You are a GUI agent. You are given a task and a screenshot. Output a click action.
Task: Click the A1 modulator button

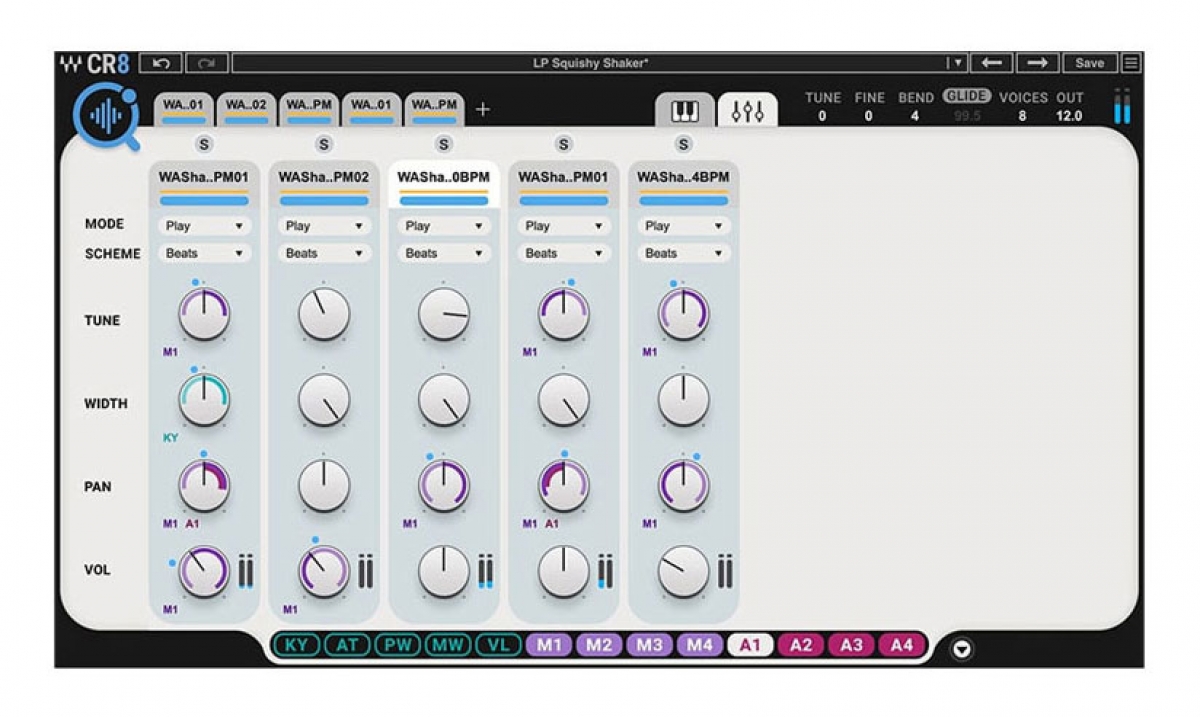coord(751,645)
